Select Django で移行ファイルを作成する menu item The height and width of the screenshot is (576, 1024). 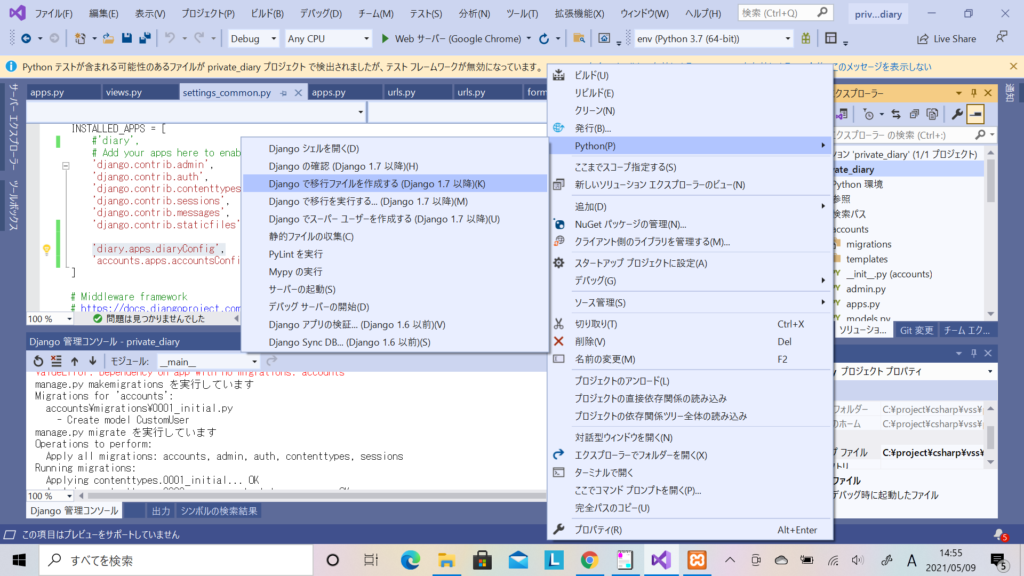[394, 184]
